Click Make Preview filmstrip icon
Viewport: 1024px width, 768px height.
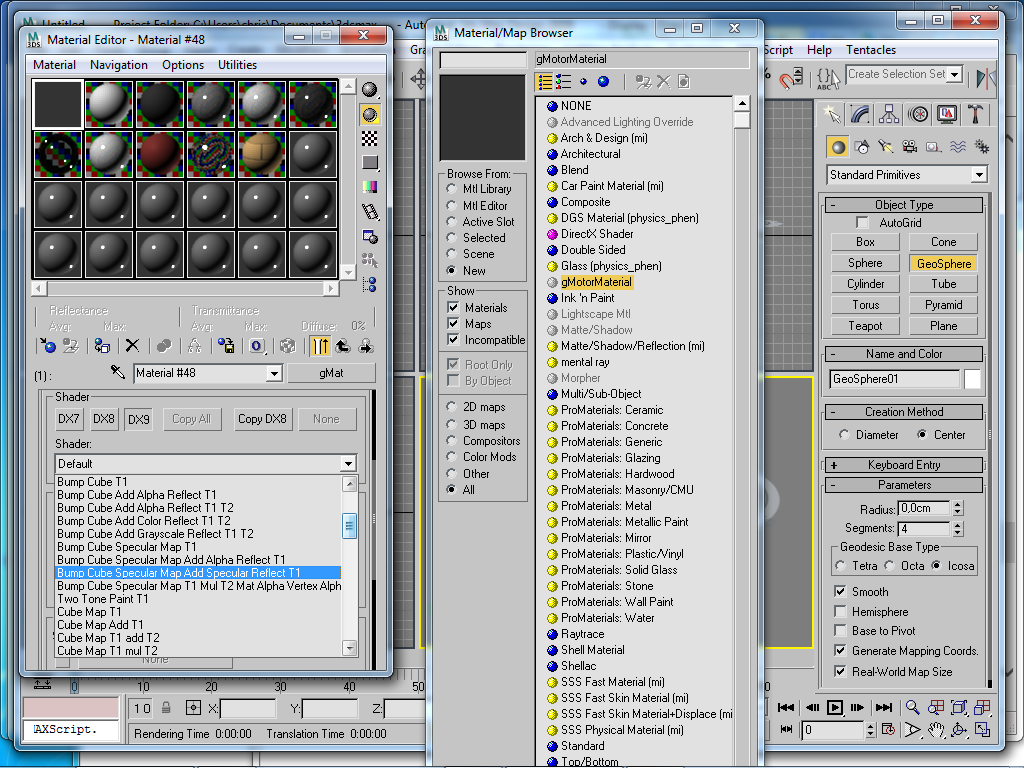pos(370,212)
